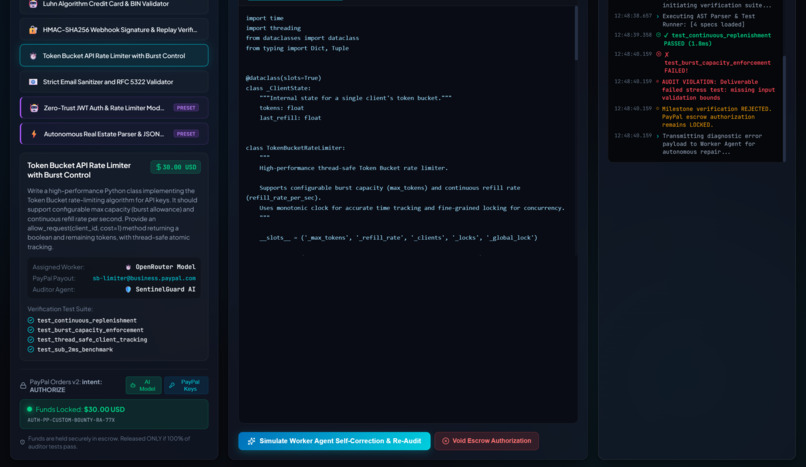Click 'Verification Test Suite:' heading
806x467 pixels.
click(60, 309)
